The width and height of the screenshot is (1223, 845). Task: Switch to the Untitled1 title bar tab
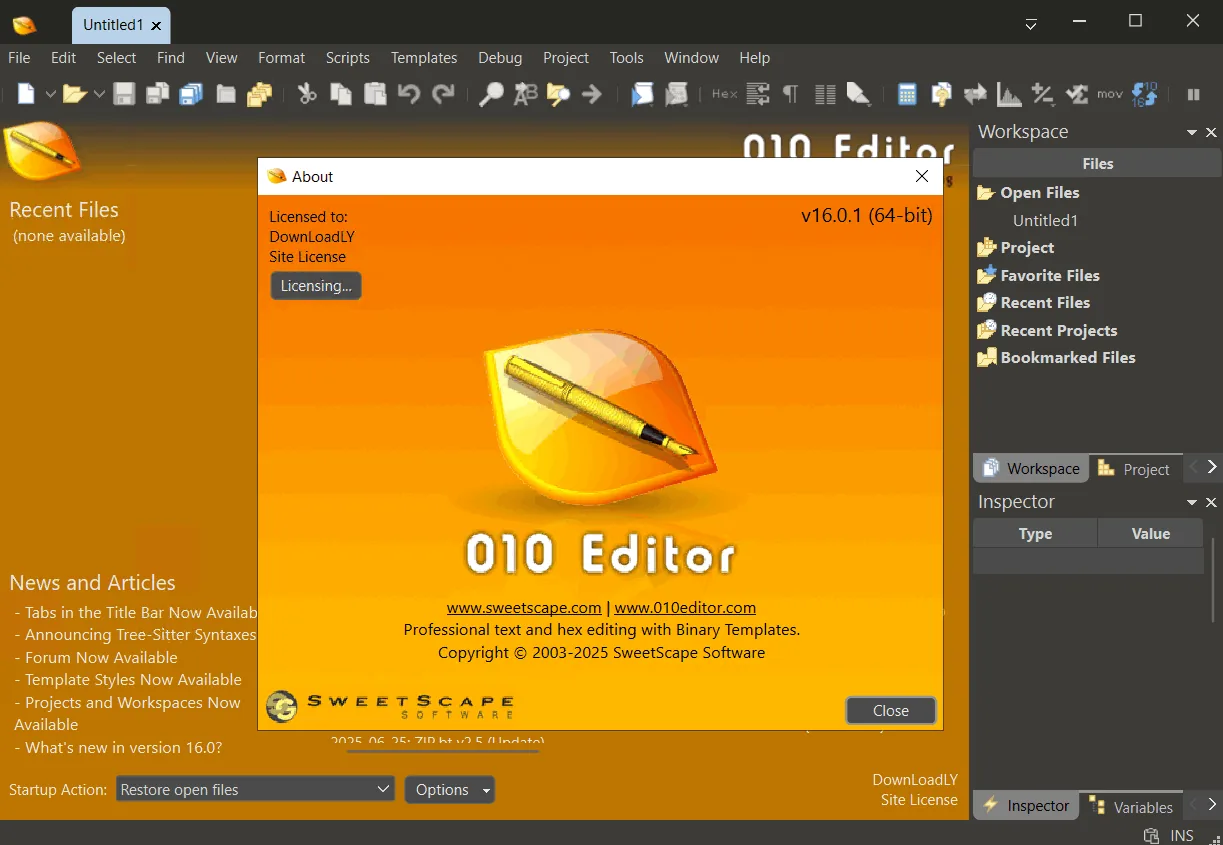point(113,25)
